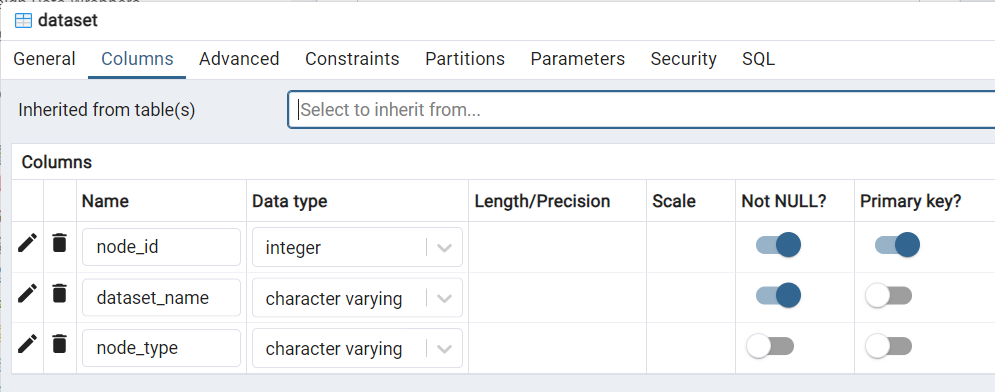The image size is (995, 392).
Task: Click the node_type name field
Action: click(161, 348)
